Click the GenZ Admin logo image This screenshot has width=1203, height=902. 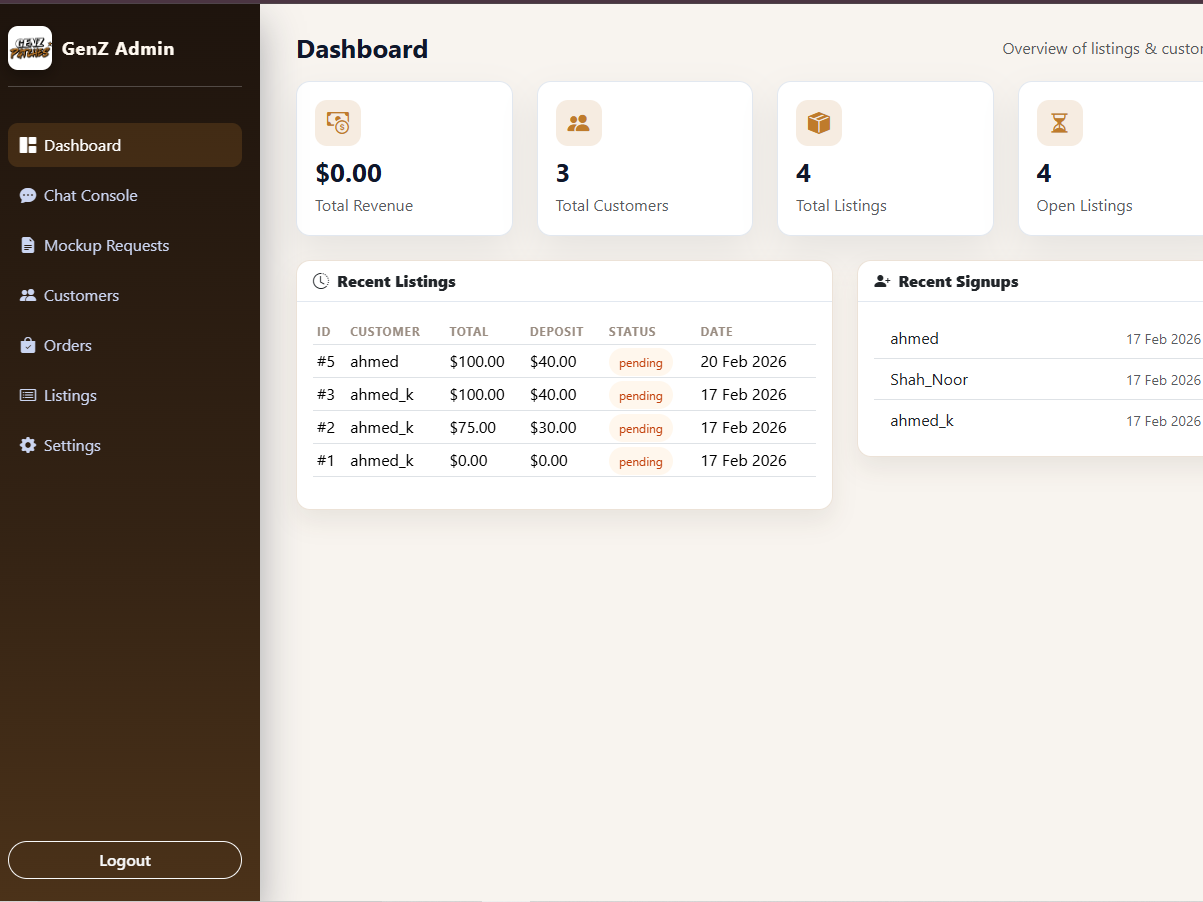[x=30, y=48]
